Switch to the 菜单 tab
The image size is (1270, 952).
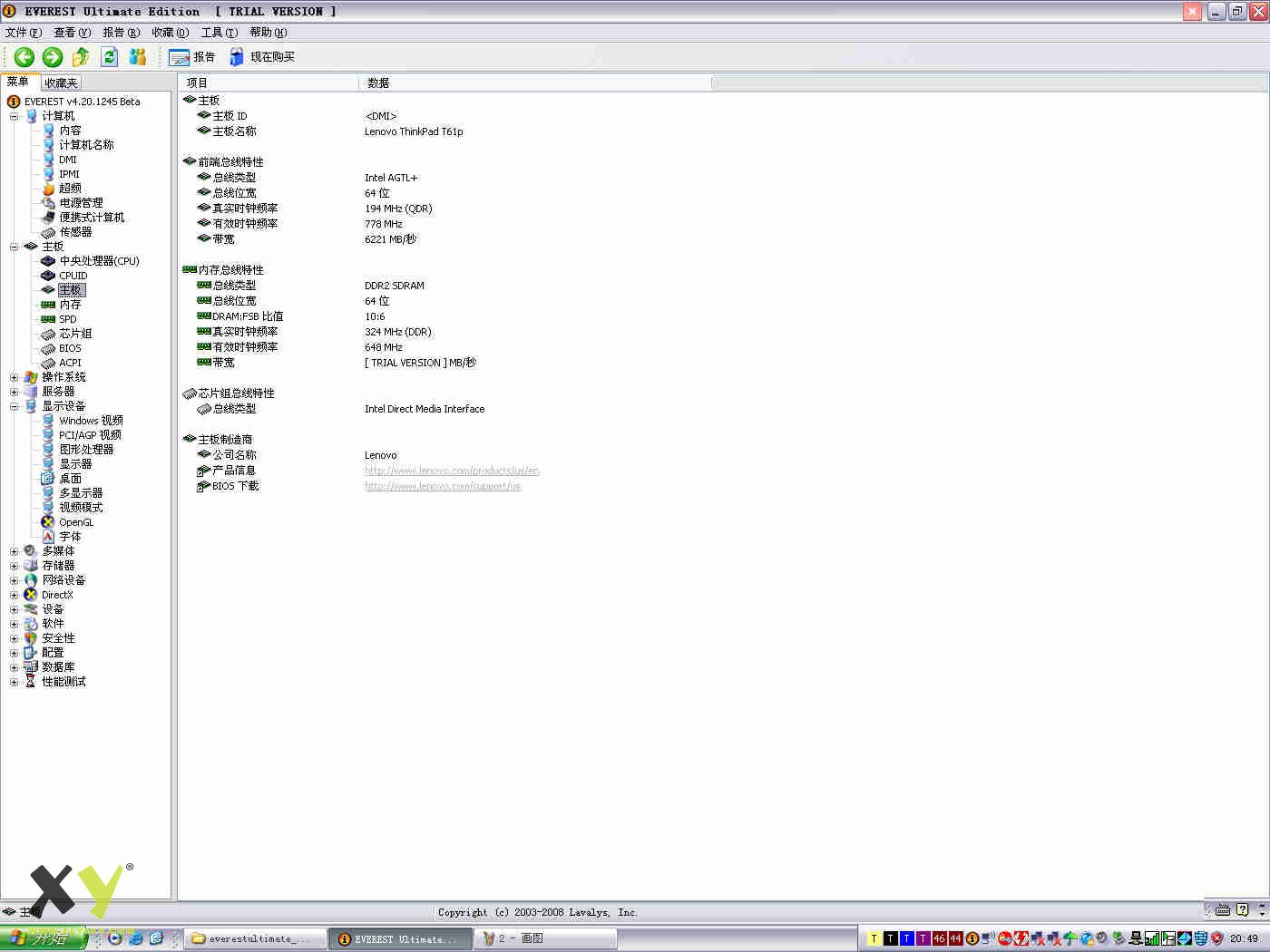click(18, 82)
